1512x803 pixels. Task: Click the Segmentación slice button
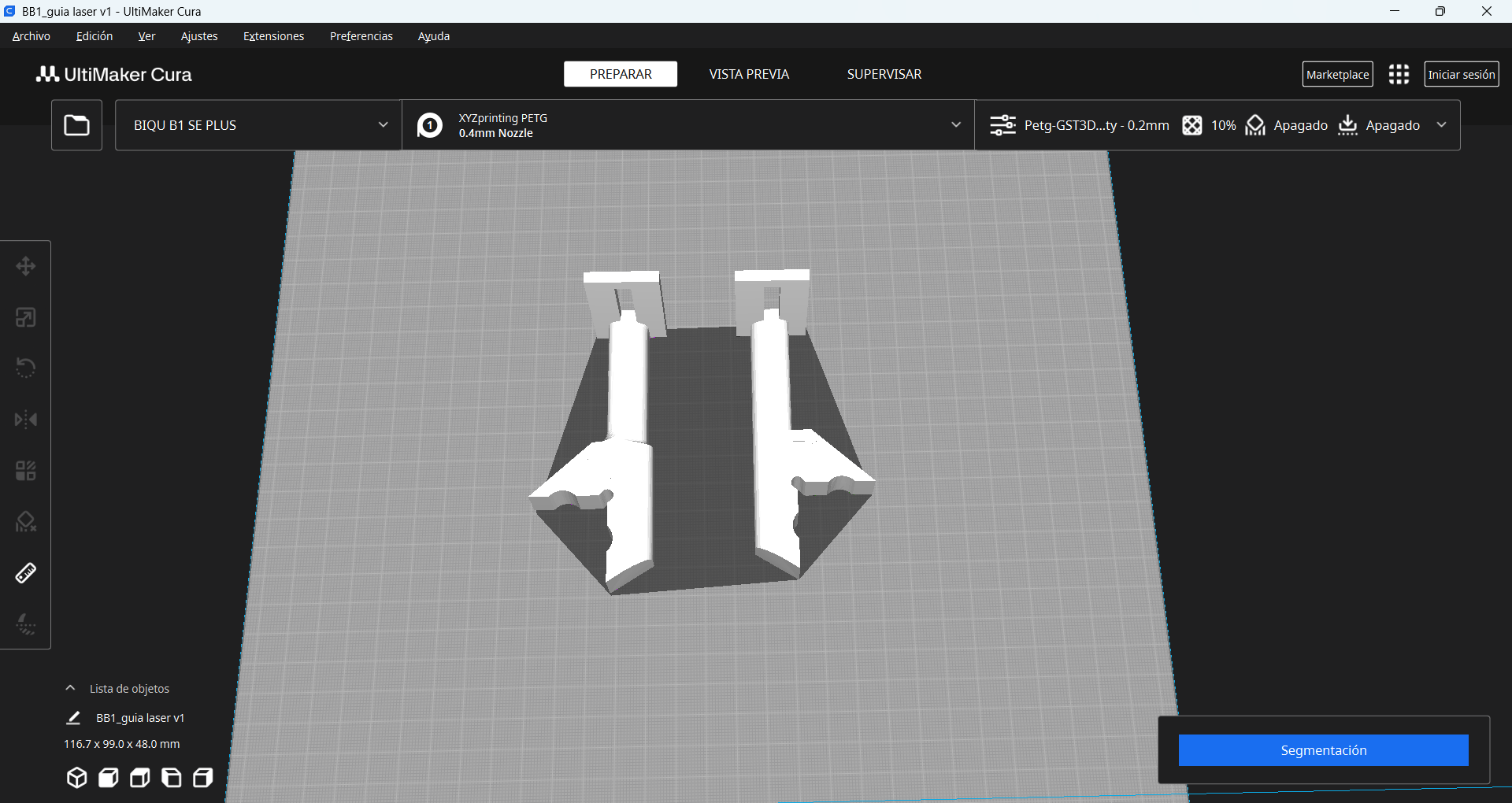1323,750
